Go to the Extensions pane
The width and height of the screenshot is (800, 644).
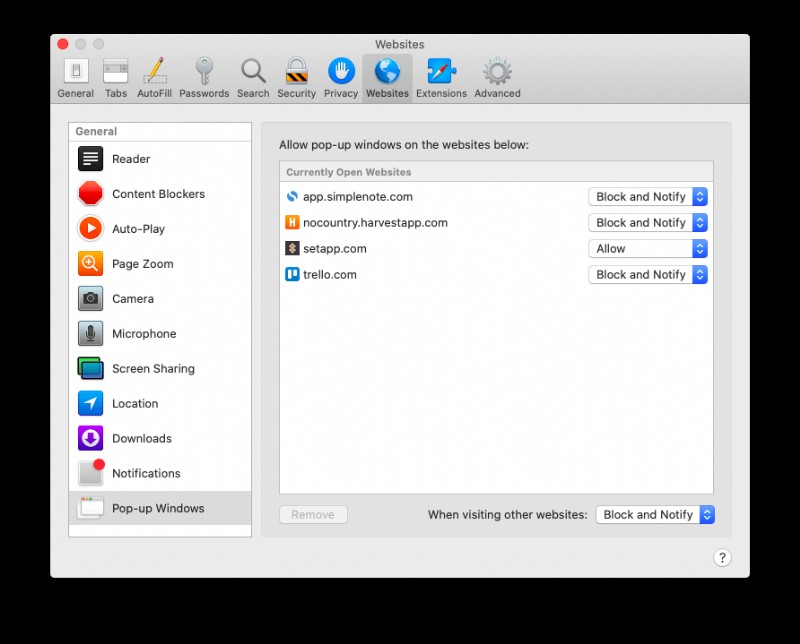[441, 76]
